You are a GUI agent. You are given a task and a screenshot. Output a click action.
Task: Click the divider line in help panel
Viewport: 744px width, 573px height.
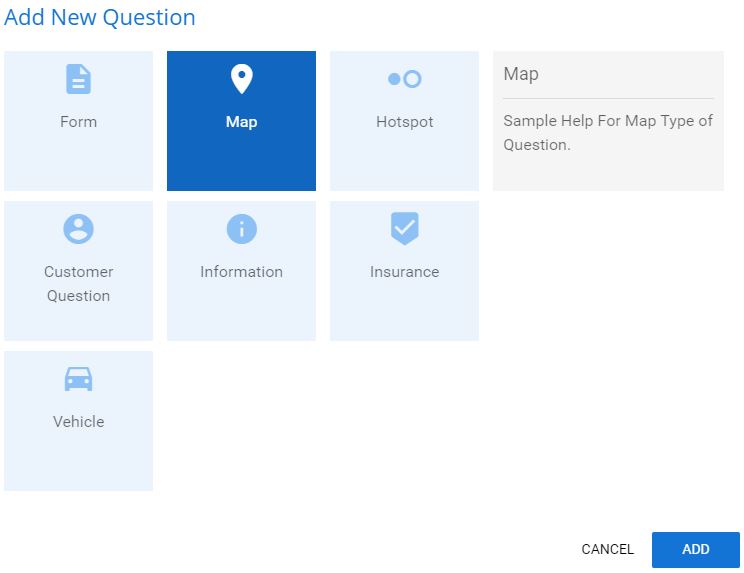tap(608, 99)
